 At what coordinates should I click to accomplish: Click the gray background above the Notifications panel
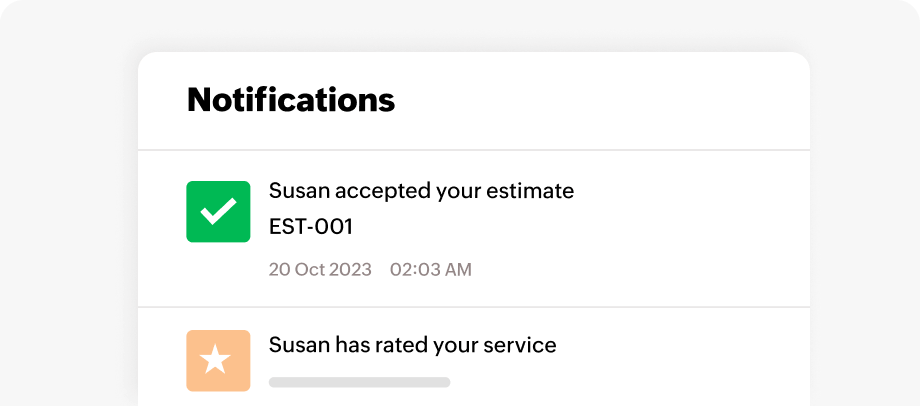473,25
